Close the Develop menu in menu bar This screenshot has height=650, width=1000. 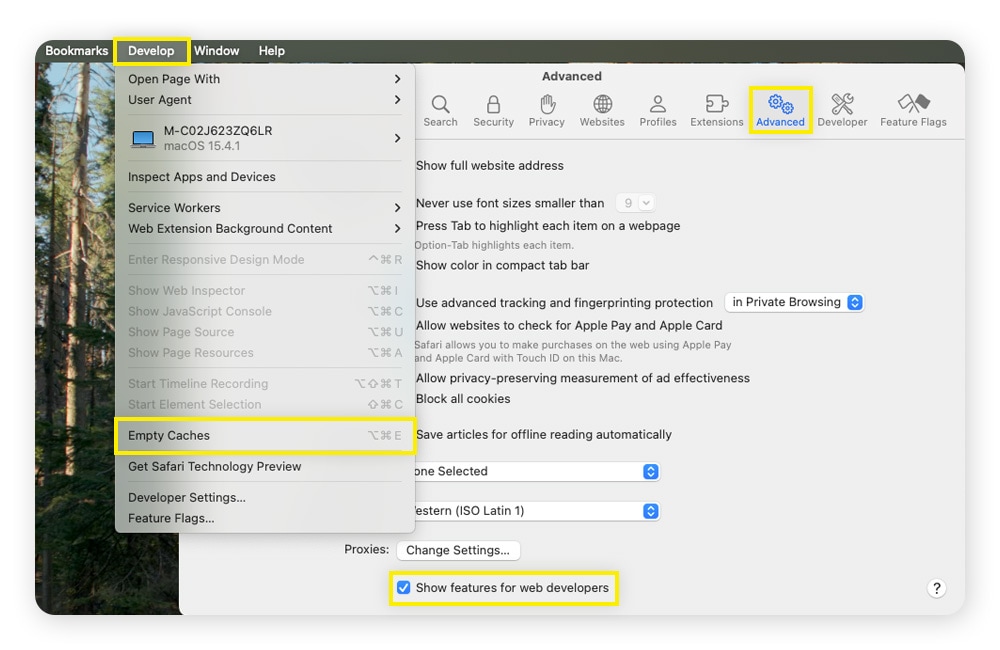pos(151,51)
